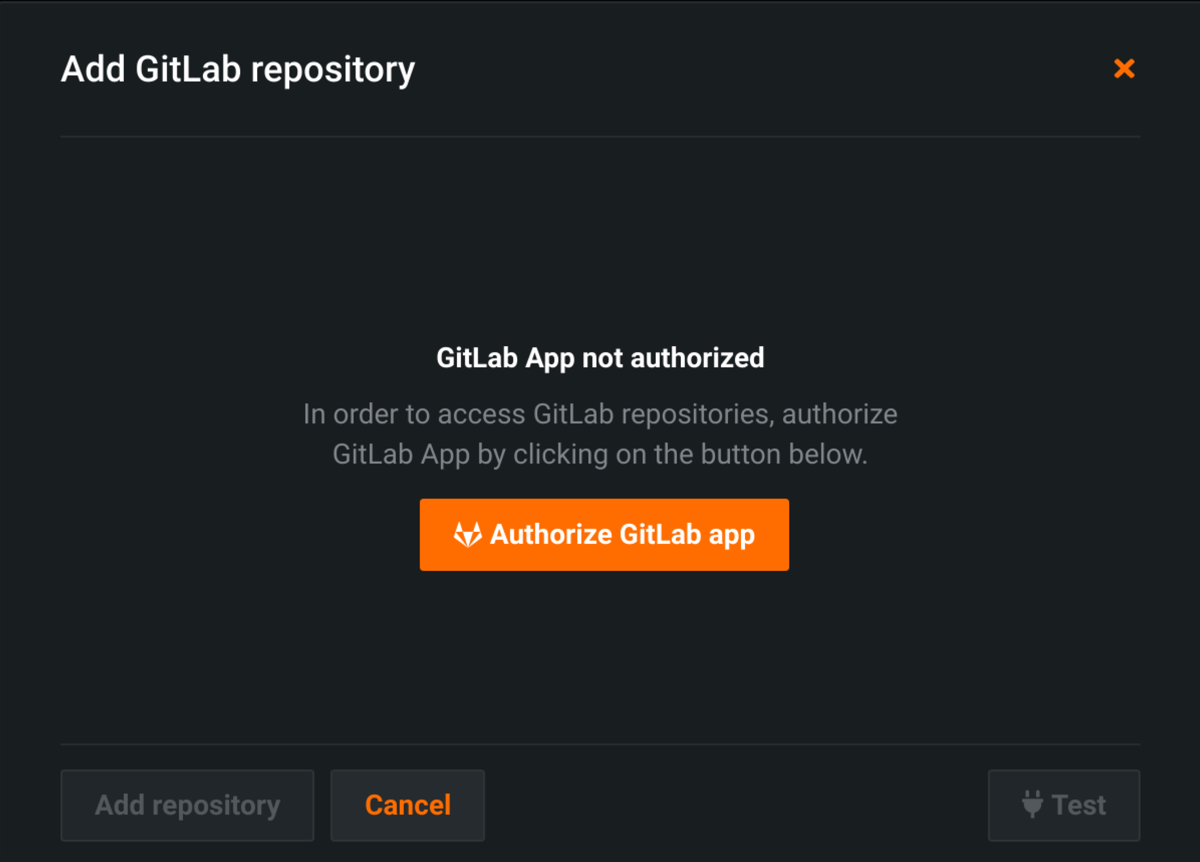Click the "Cancel" orange label text
1200x862 pixels.
click(408, 805)
